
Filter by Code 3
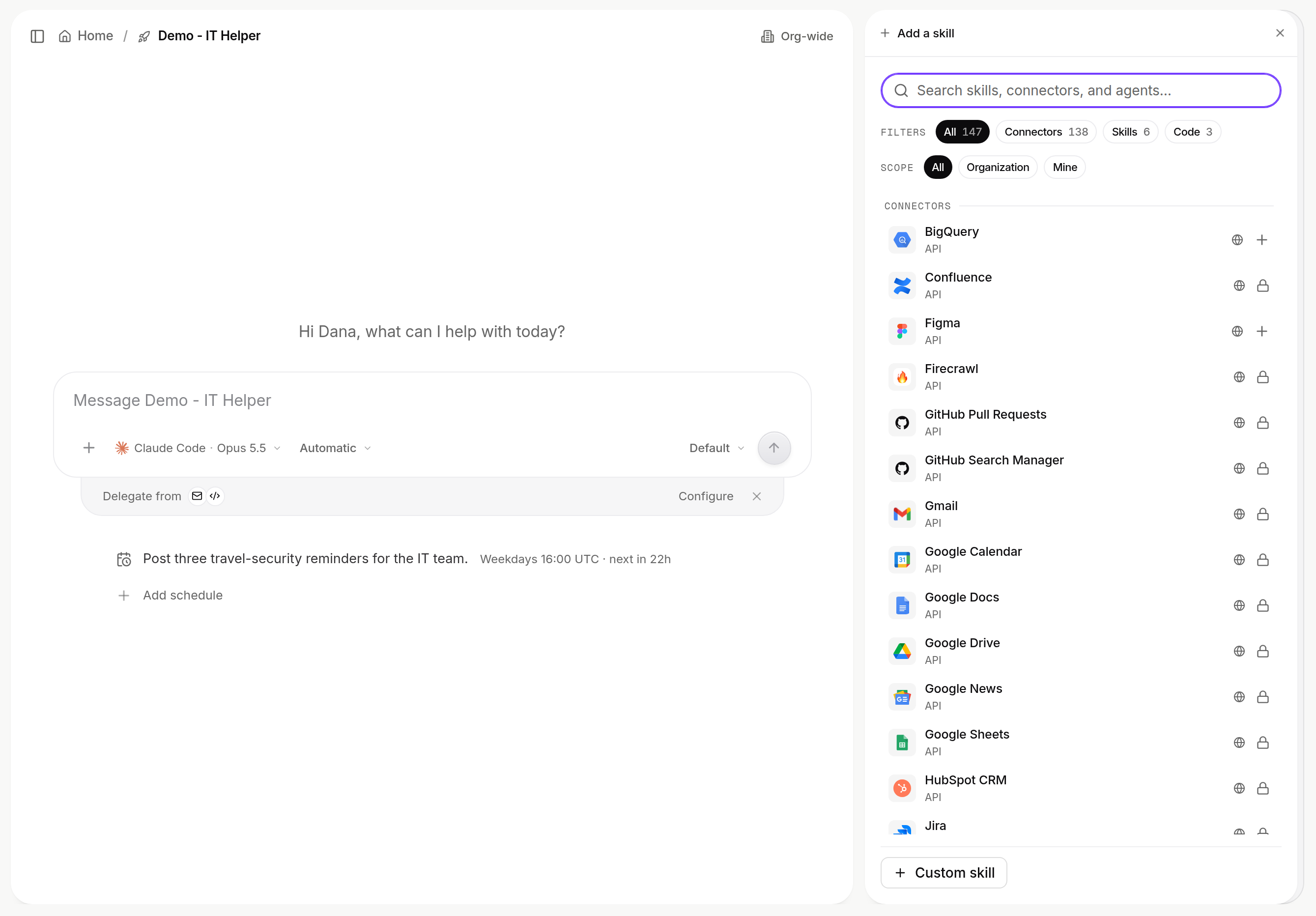coord(1192,132)
